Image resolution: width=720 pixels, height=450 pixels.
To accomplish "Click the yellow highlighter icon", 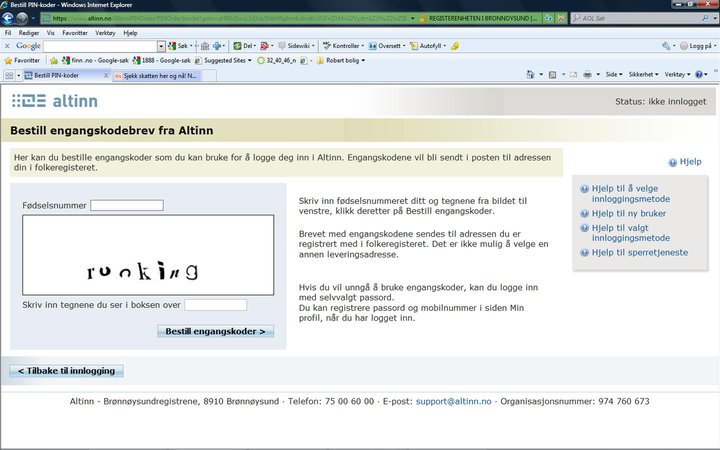I will (x=455, y=46).
